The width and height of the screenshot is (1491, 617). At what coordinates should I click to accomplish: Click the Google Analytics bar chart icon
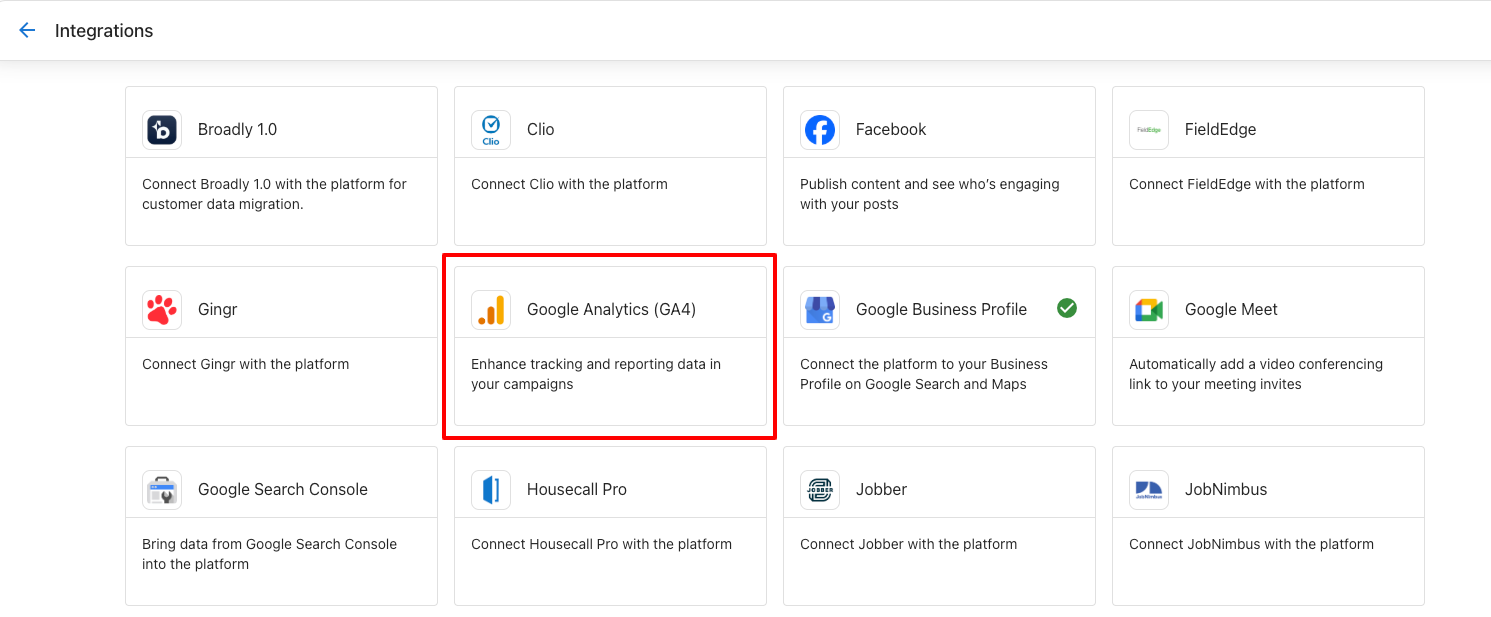(x=491, y=310)
